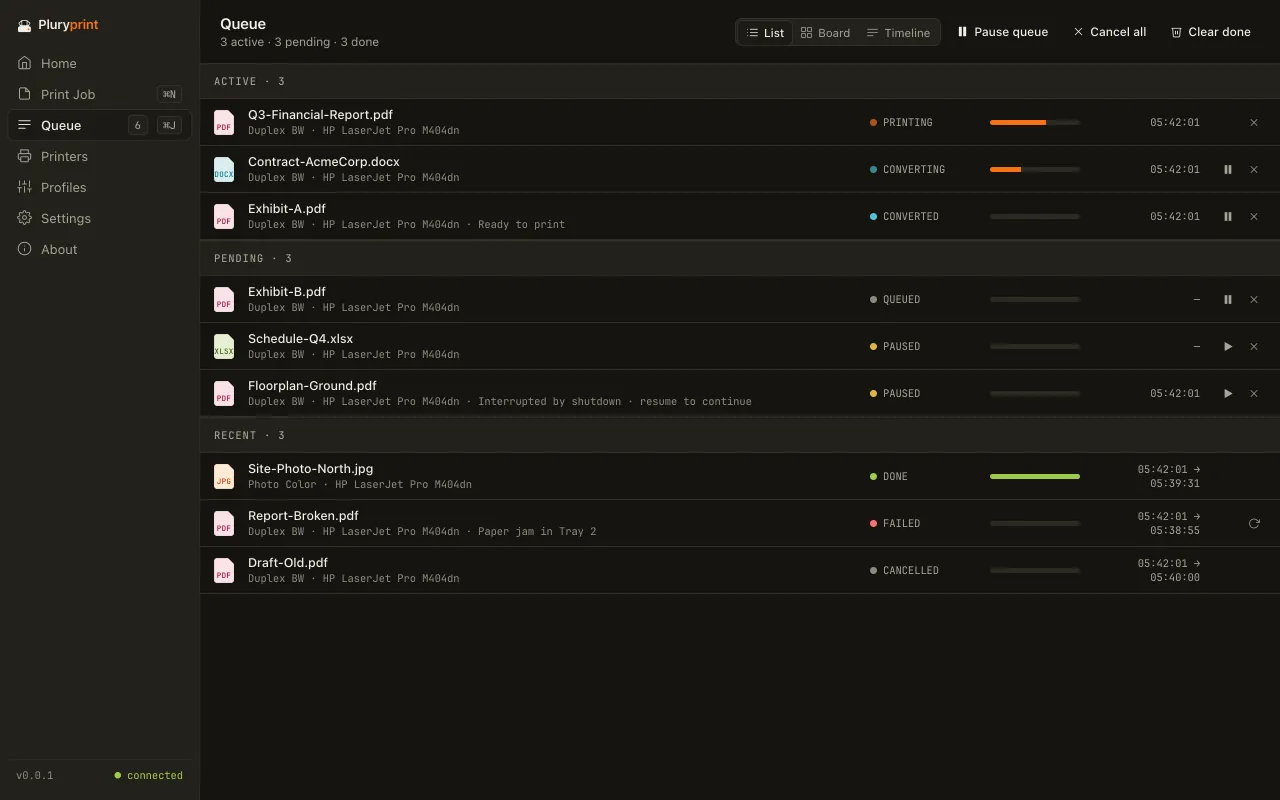Switch to Timeline view
The width and height of the screenshot is (1280, 800).
[898, 33]
